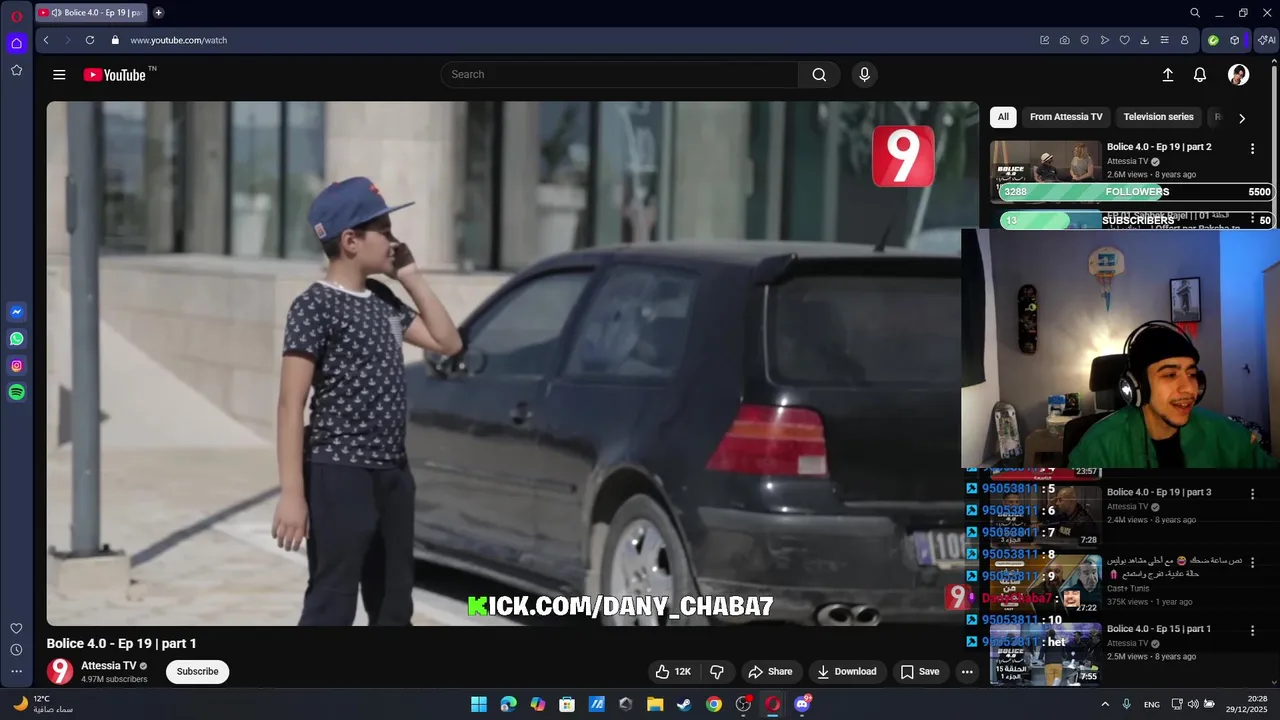Viewport: 1280px width, 720px height.
Task: Show more filter chips with arrow
Action: 1242,118
